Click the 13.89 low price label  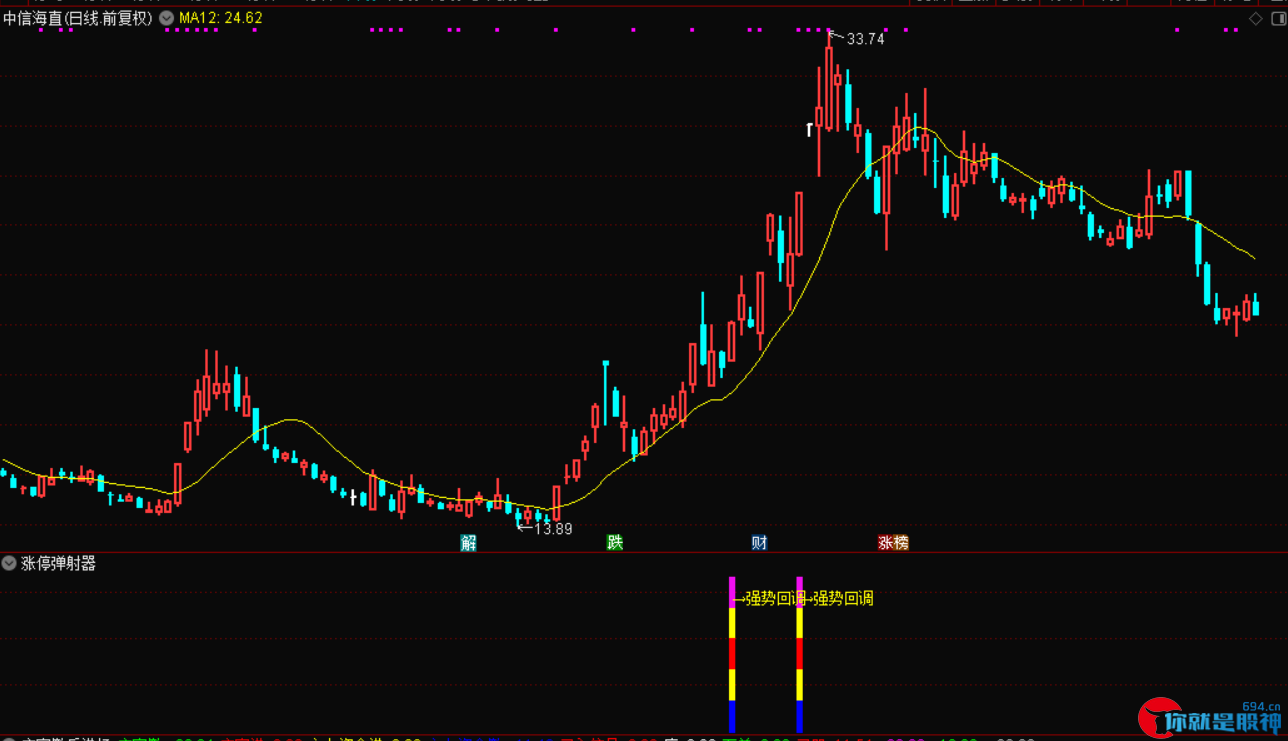pos(553,529)
